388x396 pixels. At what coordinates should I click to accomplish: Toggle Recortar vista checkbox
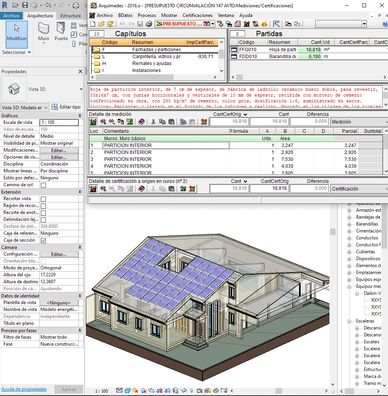pos(43,199)
